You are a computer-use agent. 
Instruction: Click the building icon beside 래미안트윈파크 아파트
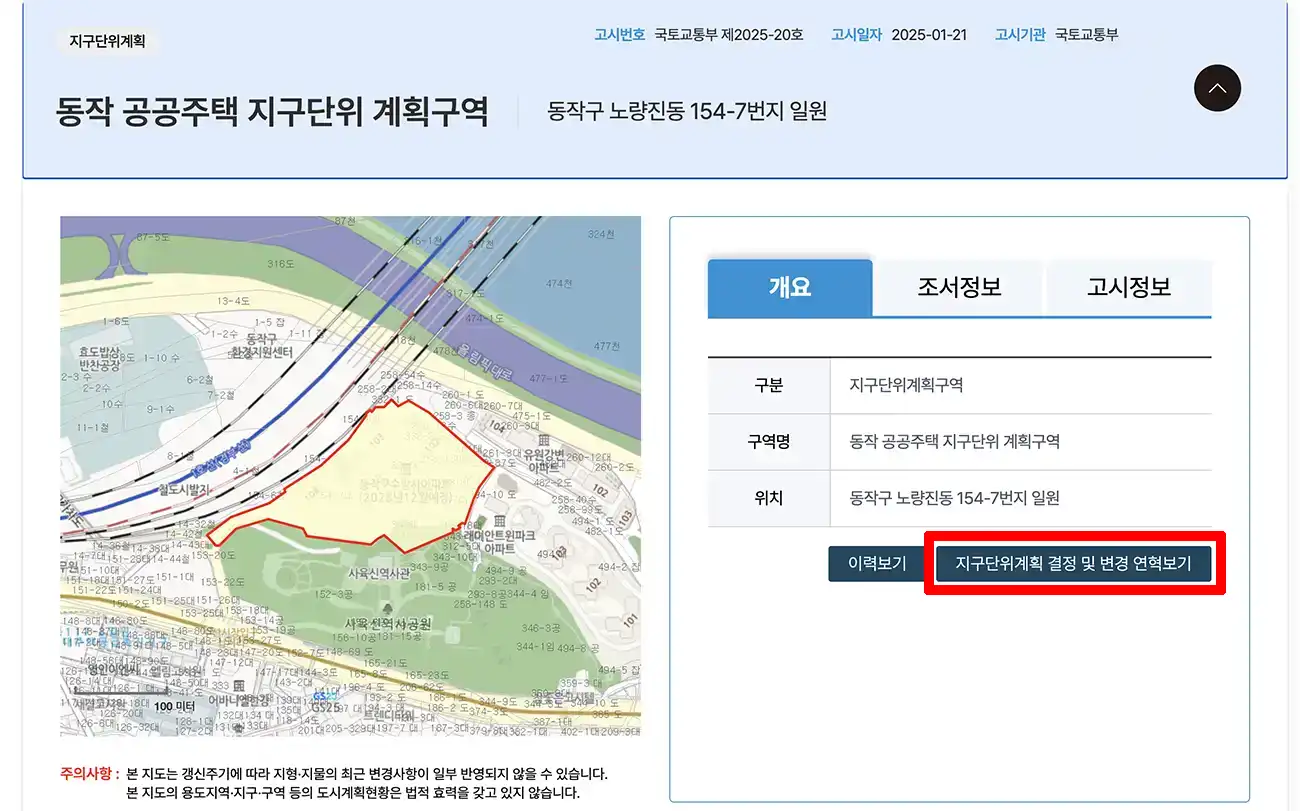click(500, 521)
